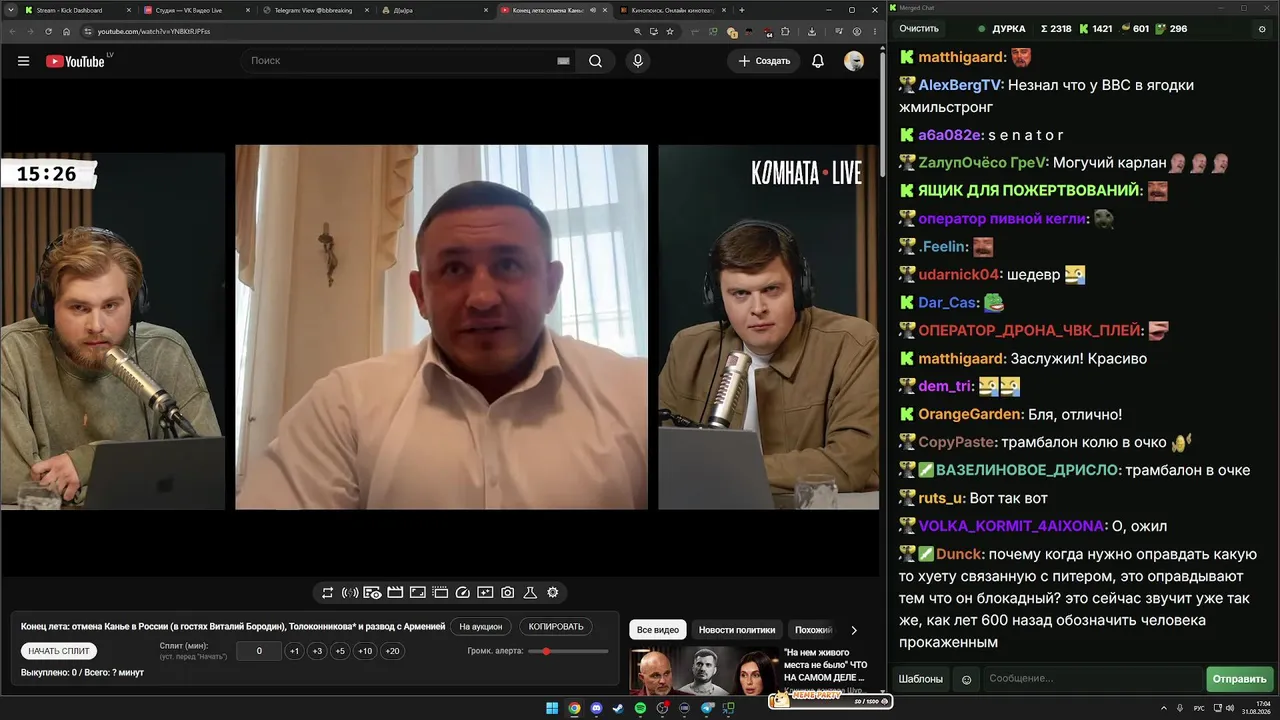Screen dimensions: 1280x720
Task: Take a video screenshot with the camera icon
Action: tap(507, 593)
